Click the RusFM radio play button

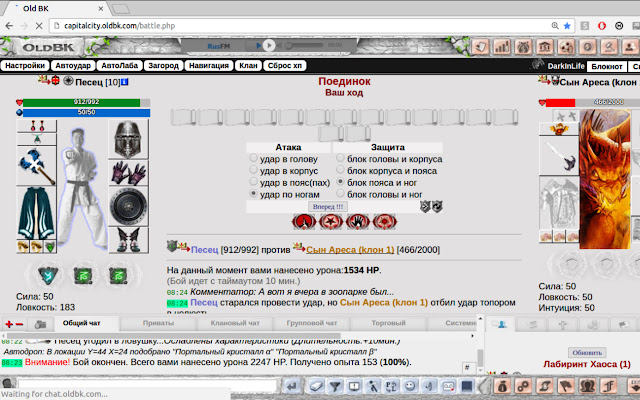(x=268, y=45)
